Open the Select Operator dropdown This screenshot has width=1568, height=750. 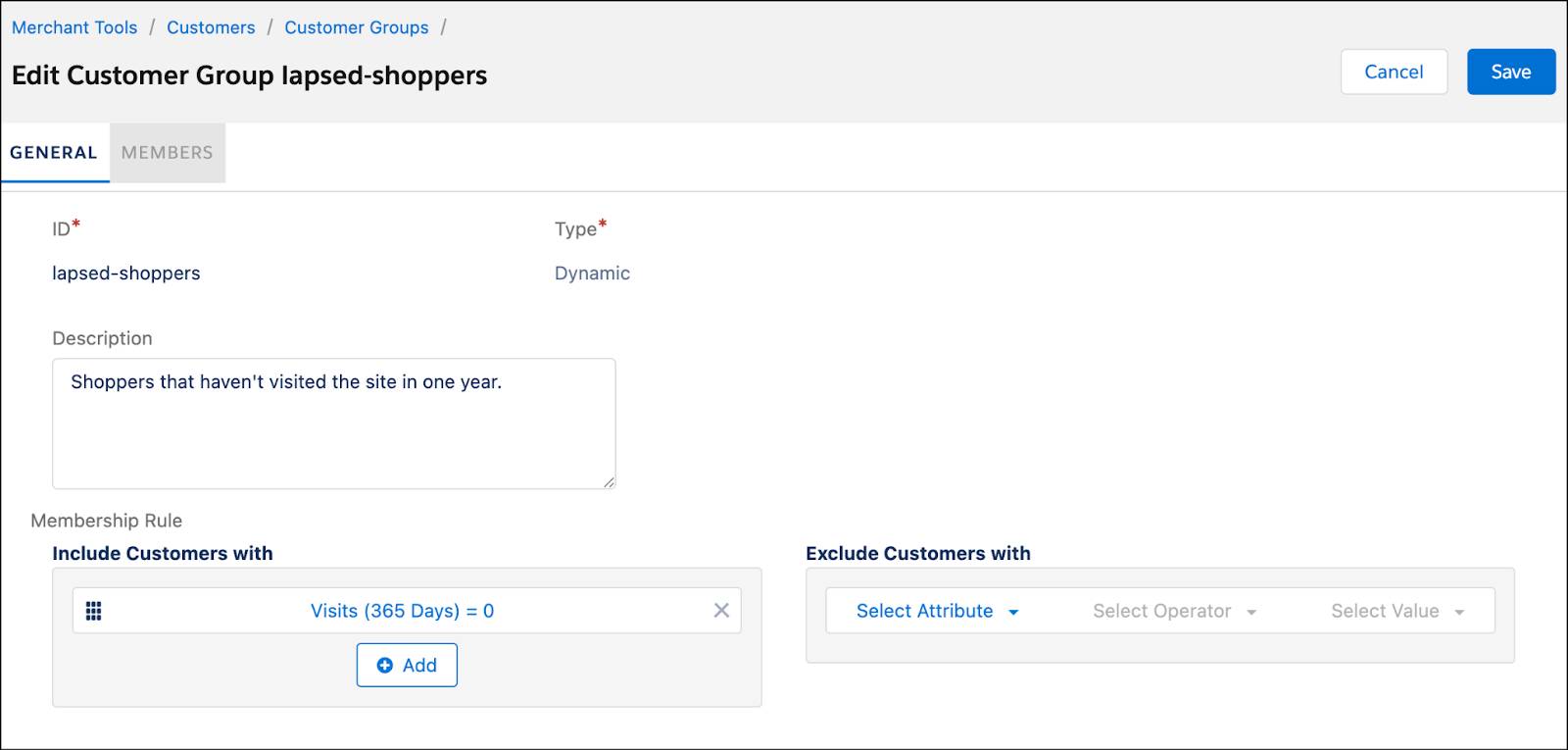point(1160,611)
